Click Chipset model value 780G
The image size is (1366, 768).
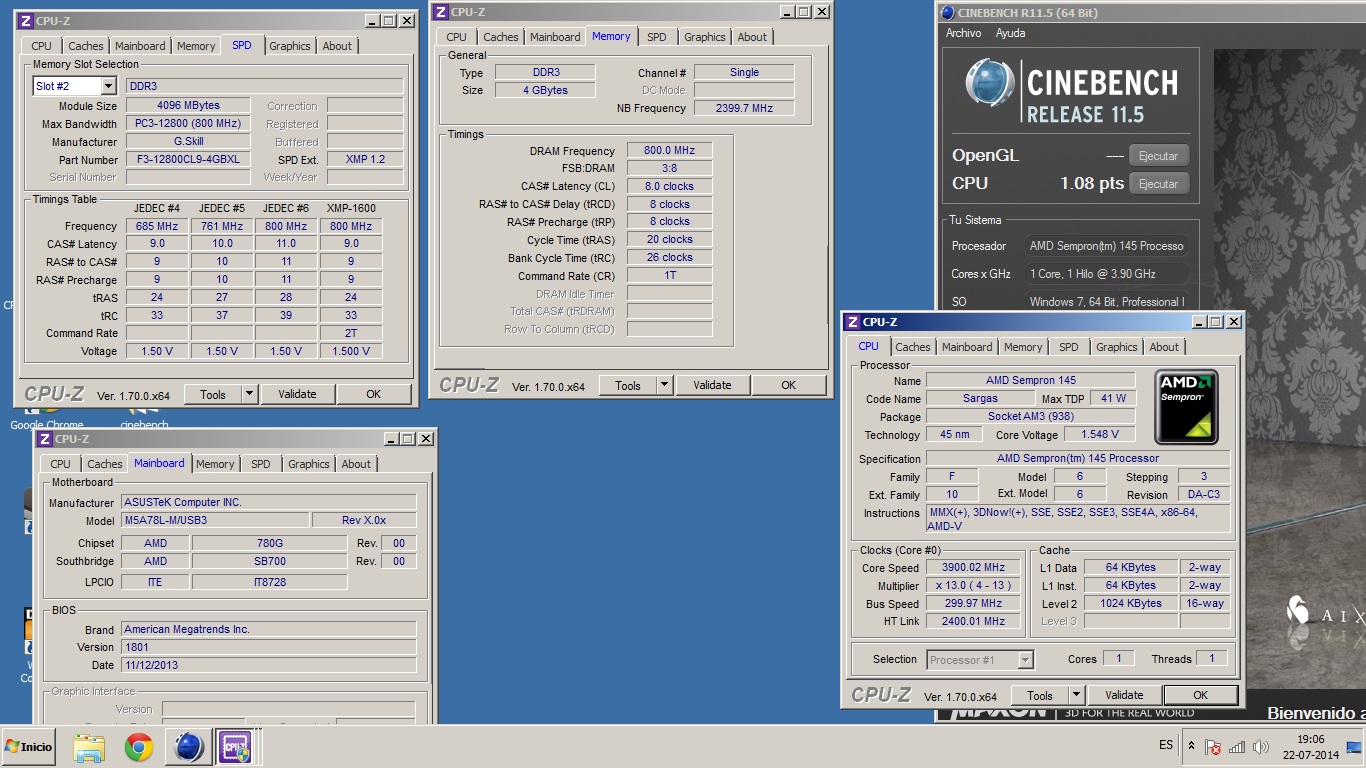269,543
